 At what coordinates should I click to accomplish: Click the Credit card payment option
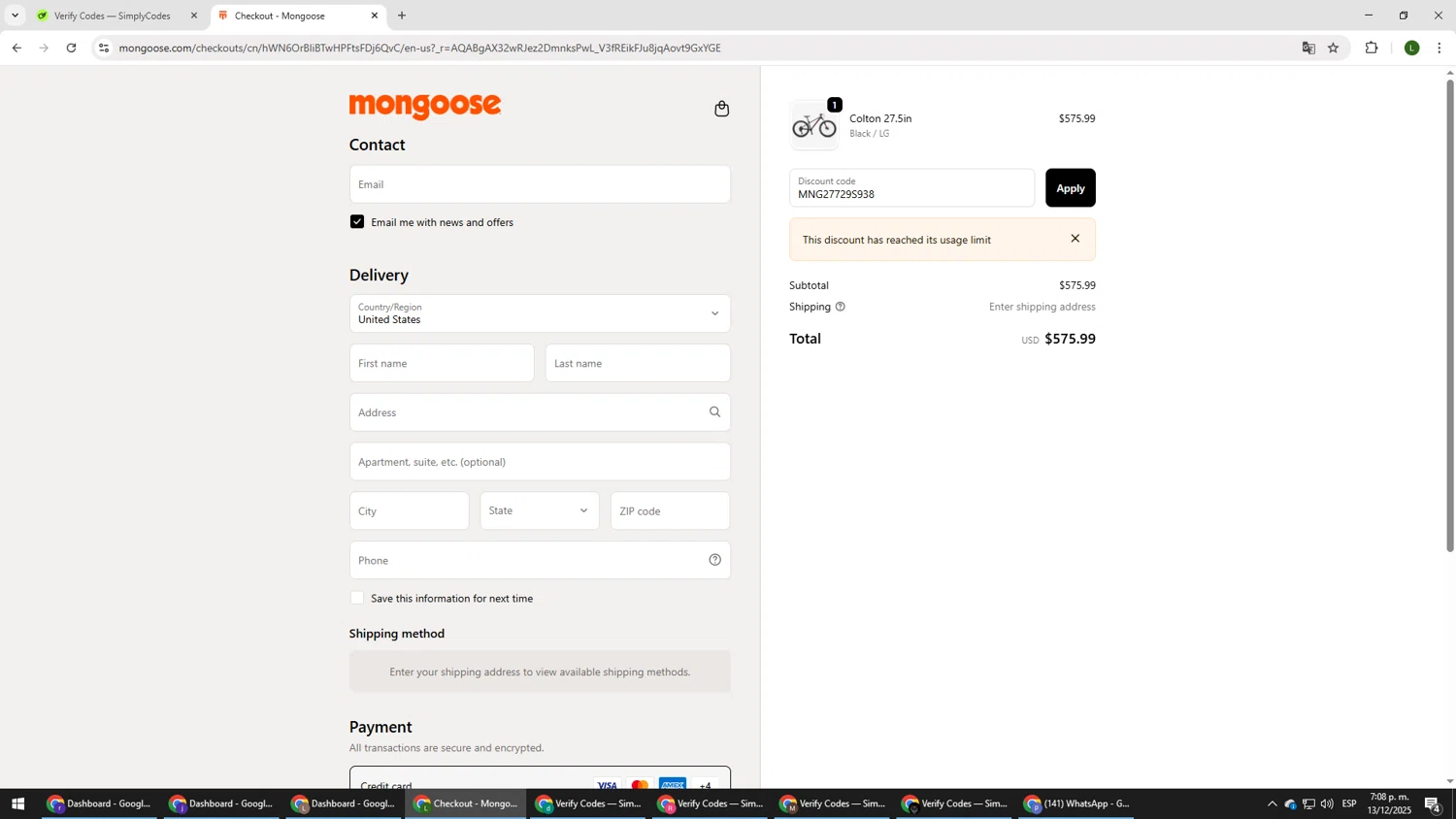pos(540,778)
